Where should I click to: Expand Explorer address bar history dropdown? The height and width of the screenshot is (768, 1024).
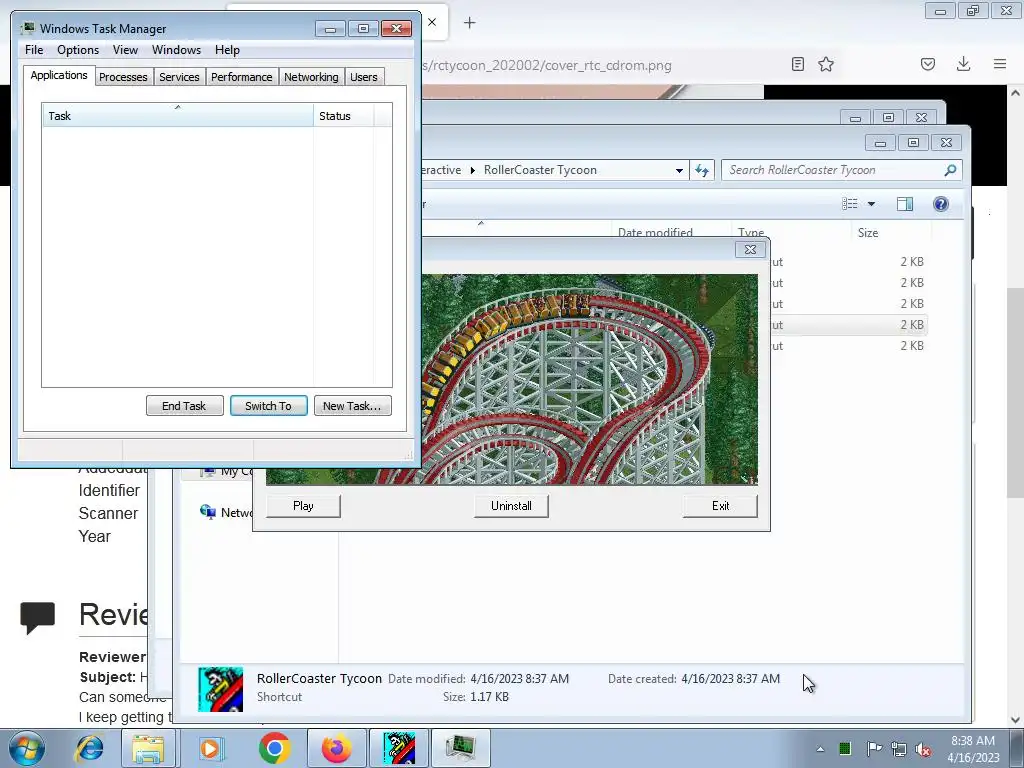coord(679,170)
